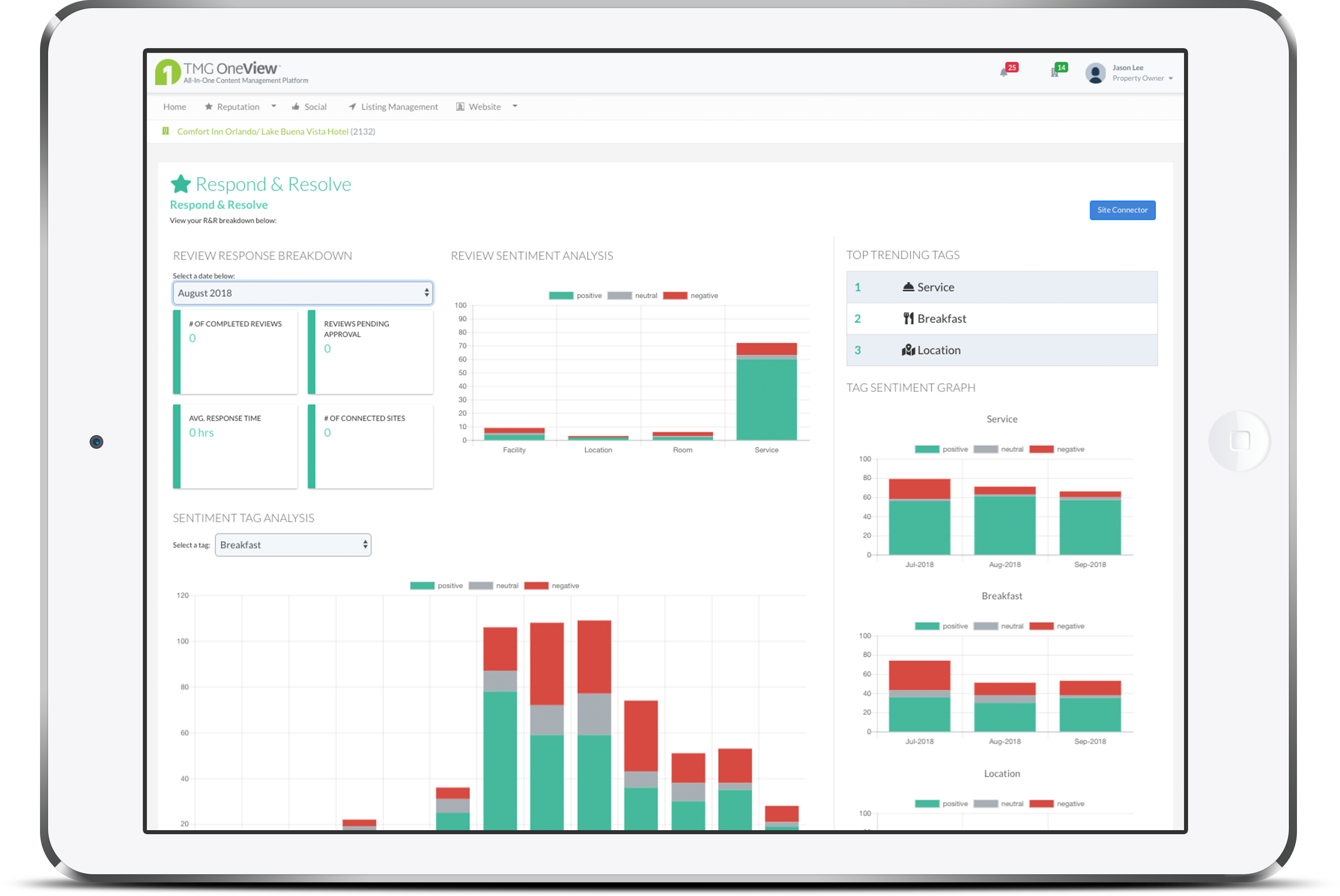Toggle positive legend in Sentiment Tag Analysis chart
The image size is (1340, 896).
437,586
